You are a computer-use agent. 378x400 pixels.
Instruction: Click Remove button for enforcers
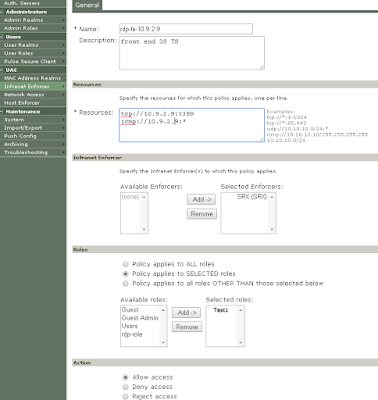pos(202,214)
